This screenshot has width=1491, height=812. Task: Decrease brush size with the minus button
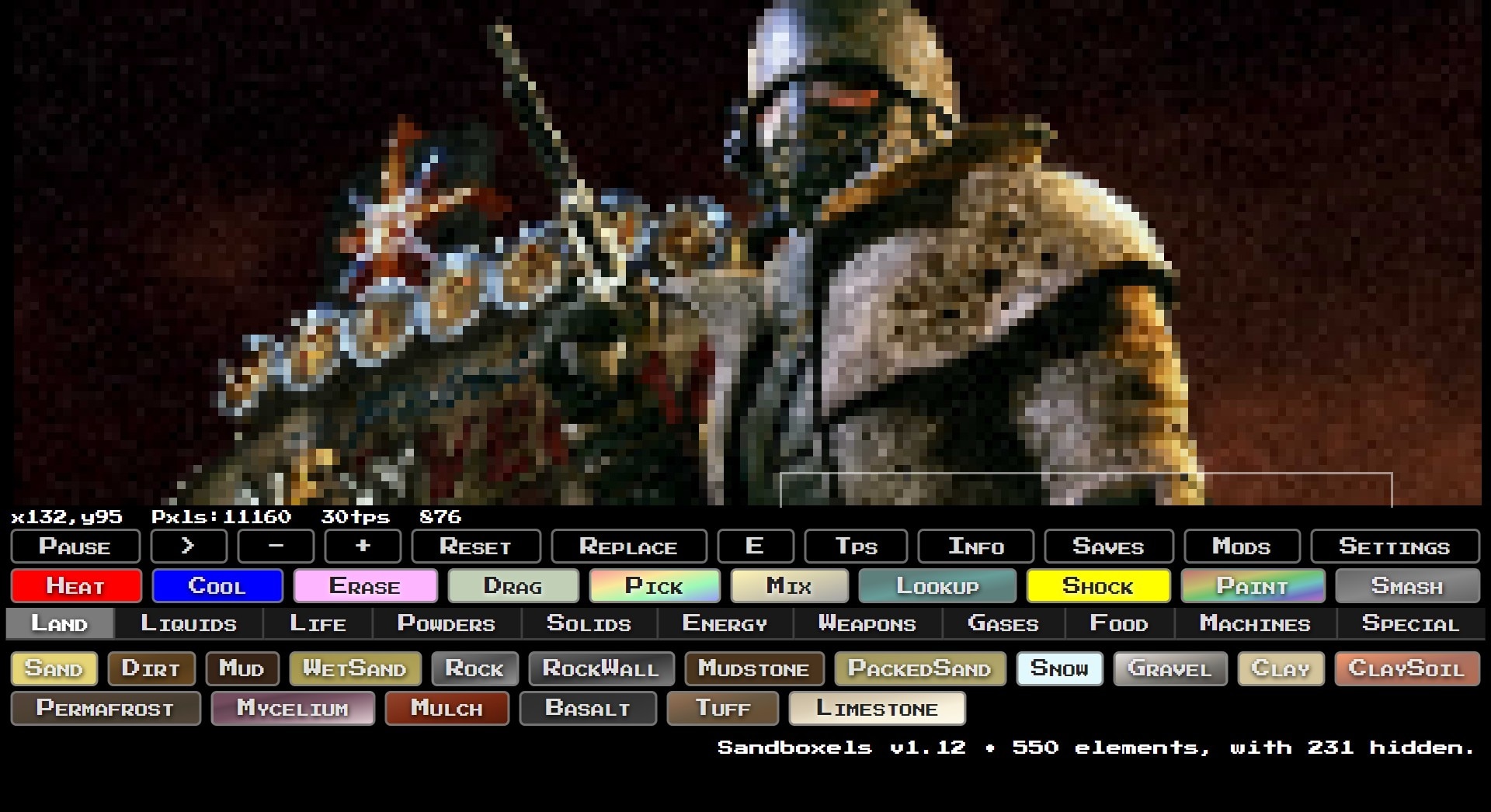[x=276, y=547]
